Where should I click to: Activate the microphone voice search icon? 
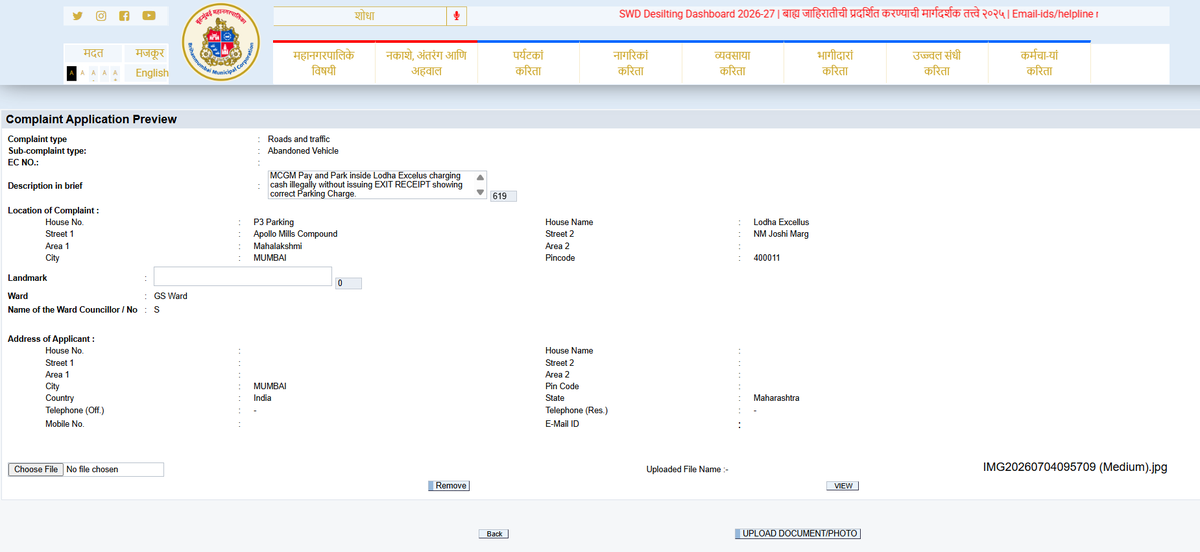456,16
